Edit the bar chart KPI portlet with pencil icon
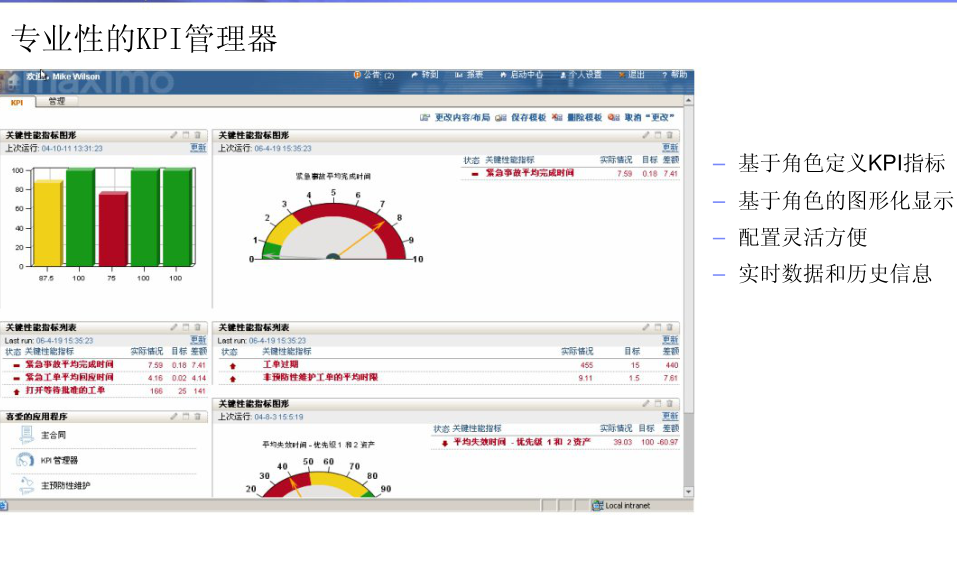Screen dimensions: 957x568 click(x=174, y=135)
